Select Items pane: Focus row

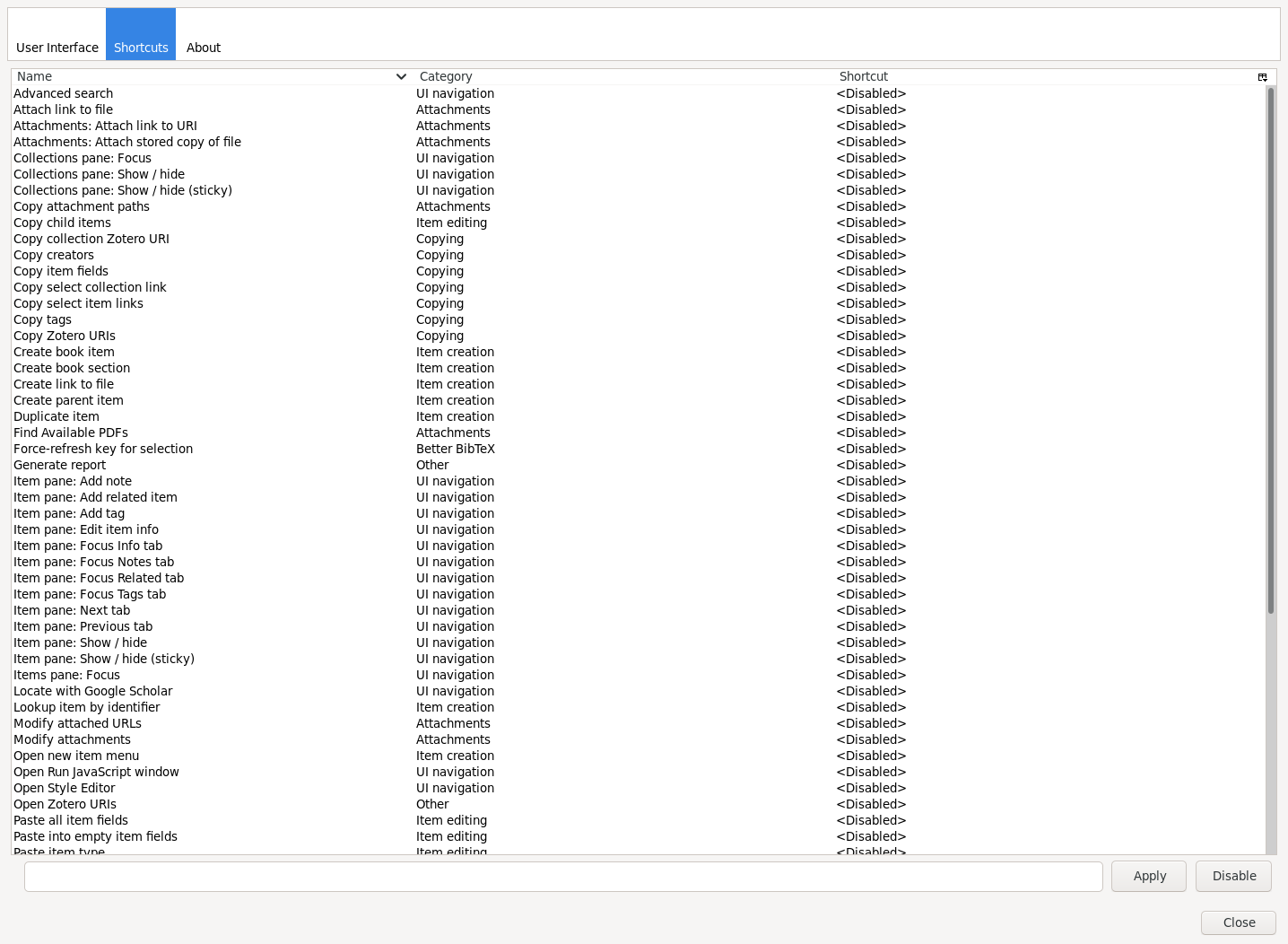coord(638,675)
